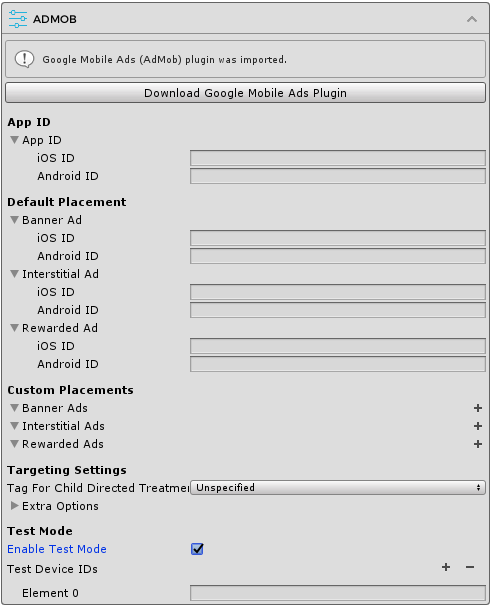
Task: Click the ADMOB panel title text
Action: pos(55,19)
